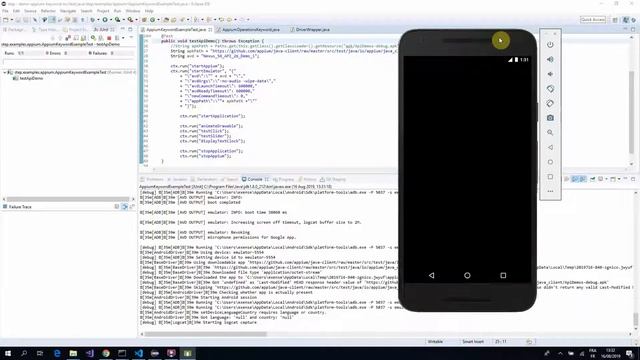Select the Package Explorer tab
The height and width of the screenshot is (360, 640).
pos(15,30)
